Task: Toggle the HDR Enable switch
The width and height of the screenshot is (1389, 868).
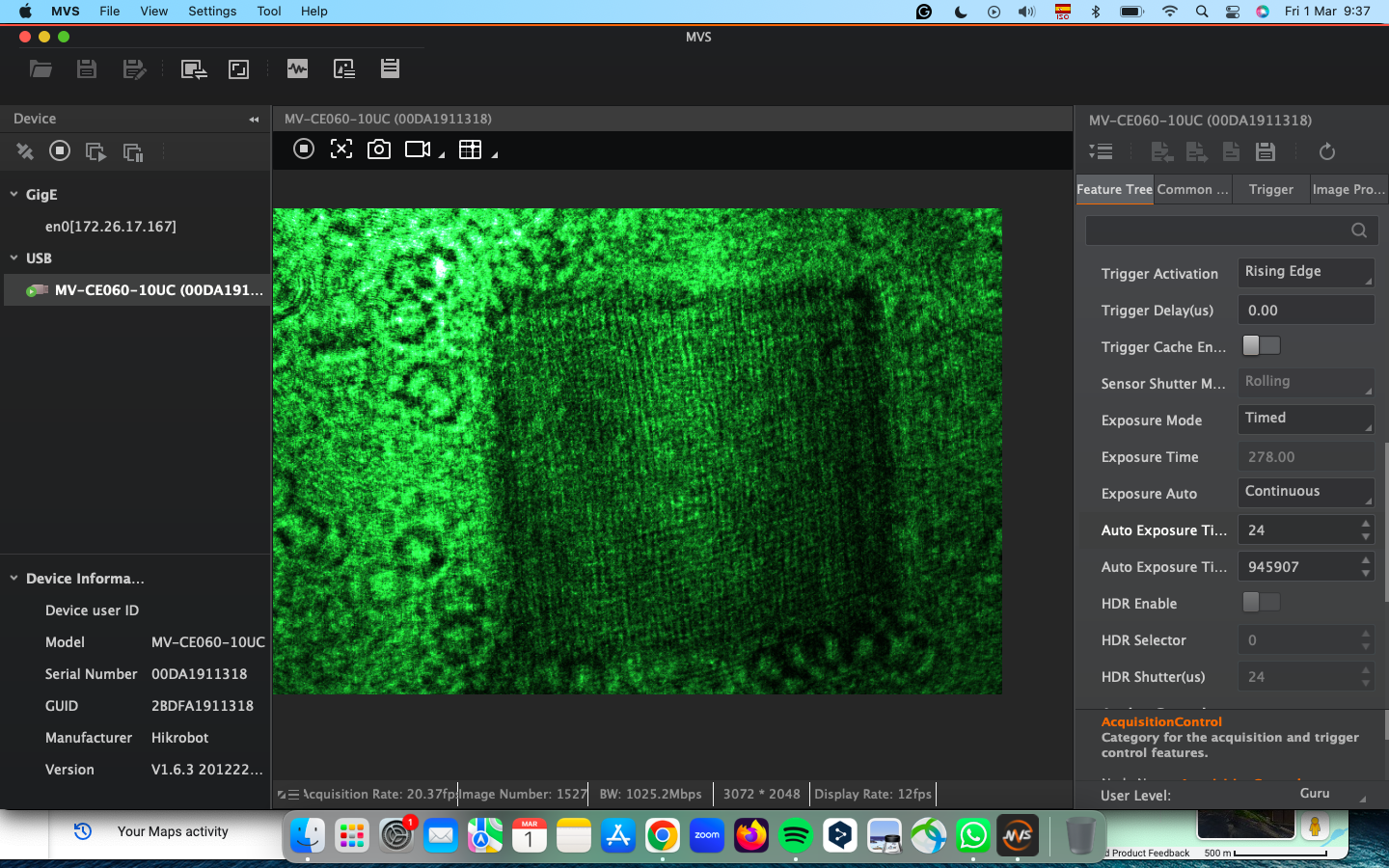Action: [1261, 603]
